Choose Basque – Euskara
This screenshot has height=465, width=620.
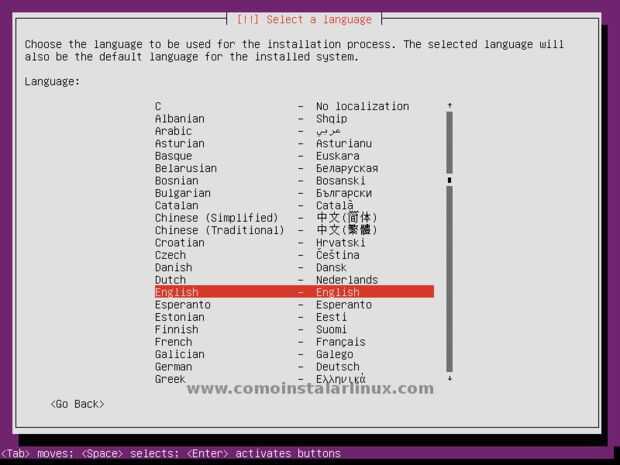click(x=294, y=156)
